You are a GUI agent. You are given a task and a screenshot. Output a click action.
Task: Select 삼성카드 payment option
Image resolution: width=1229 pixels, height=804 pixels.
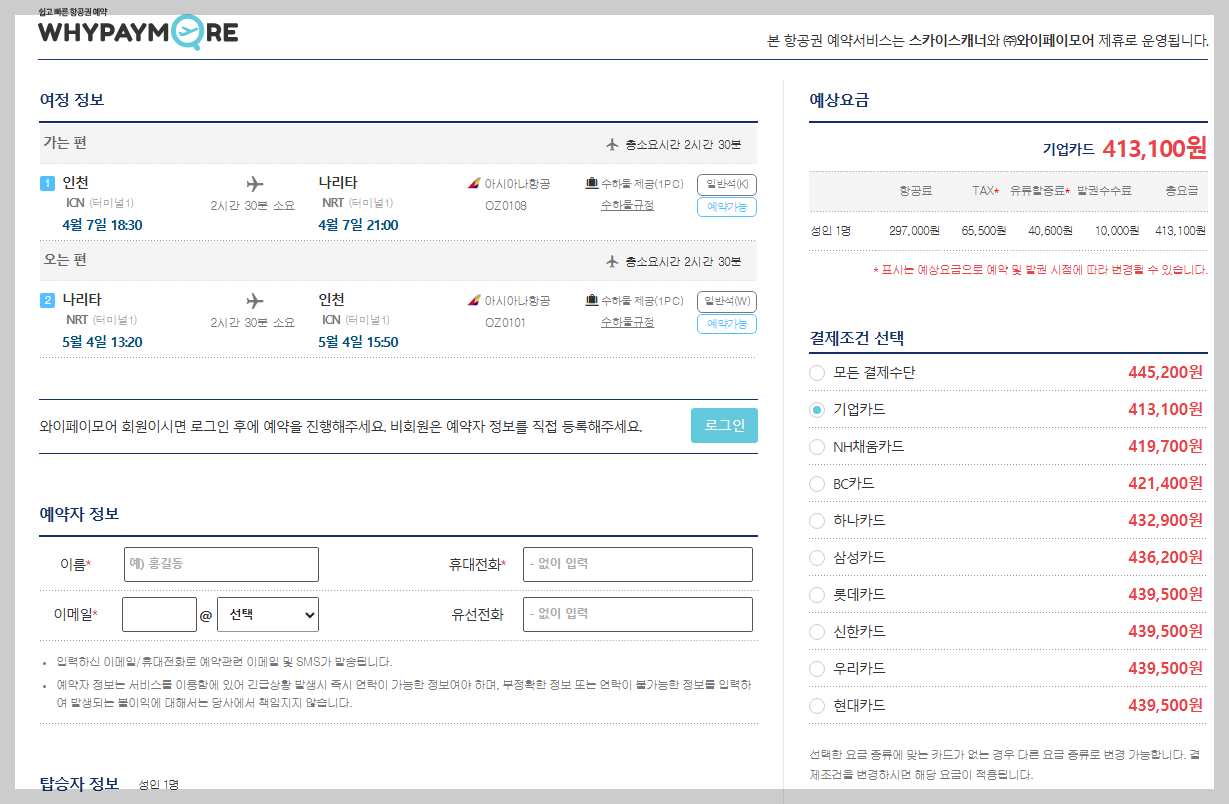tap(817, 558)
